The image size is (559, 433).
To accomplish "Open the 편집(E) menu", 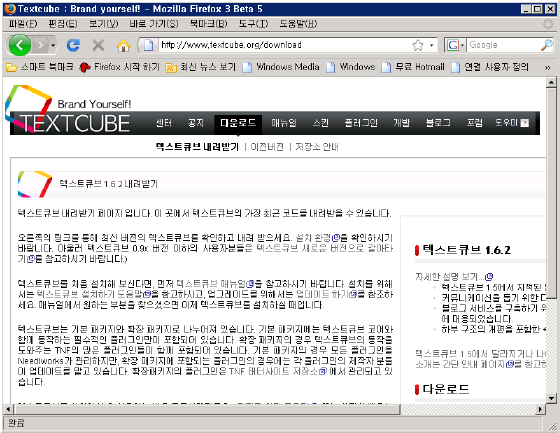I will (63, 24).
